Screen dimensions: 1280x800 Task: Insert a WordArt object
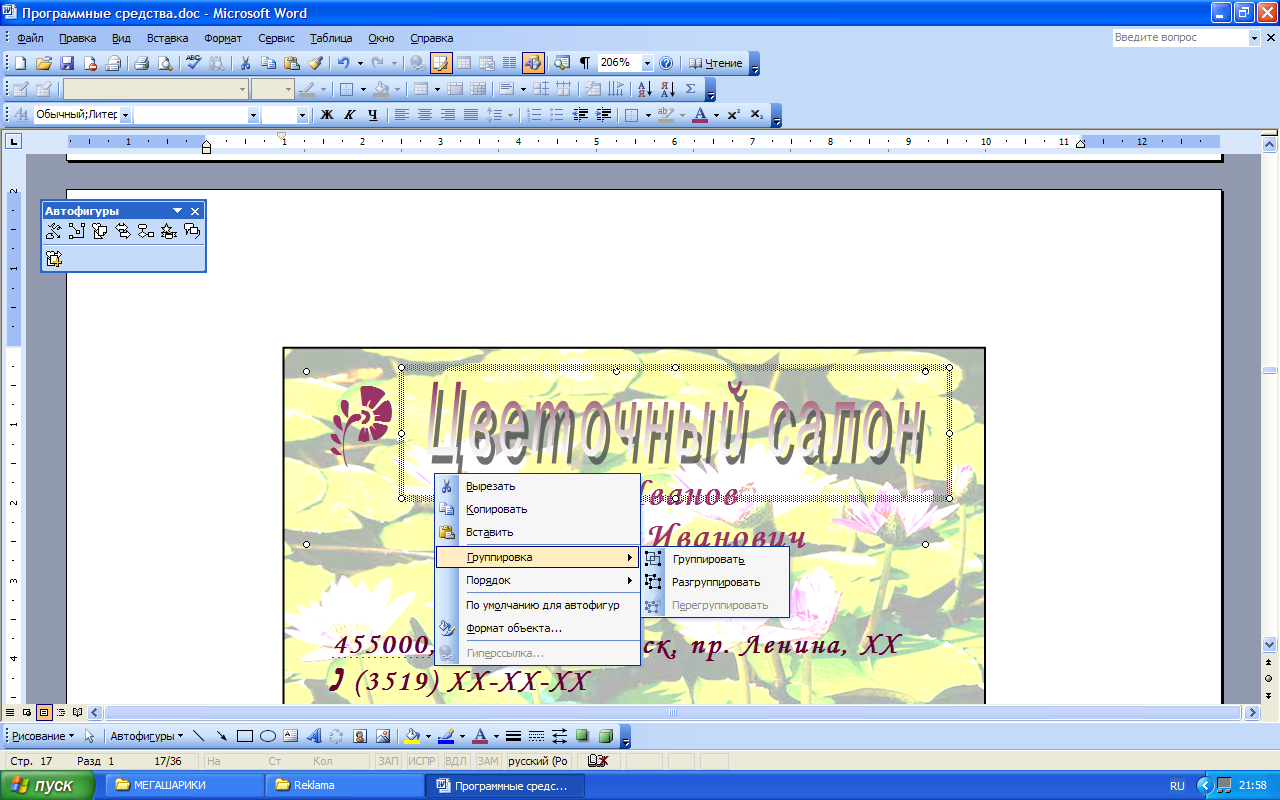click(313, 736)
